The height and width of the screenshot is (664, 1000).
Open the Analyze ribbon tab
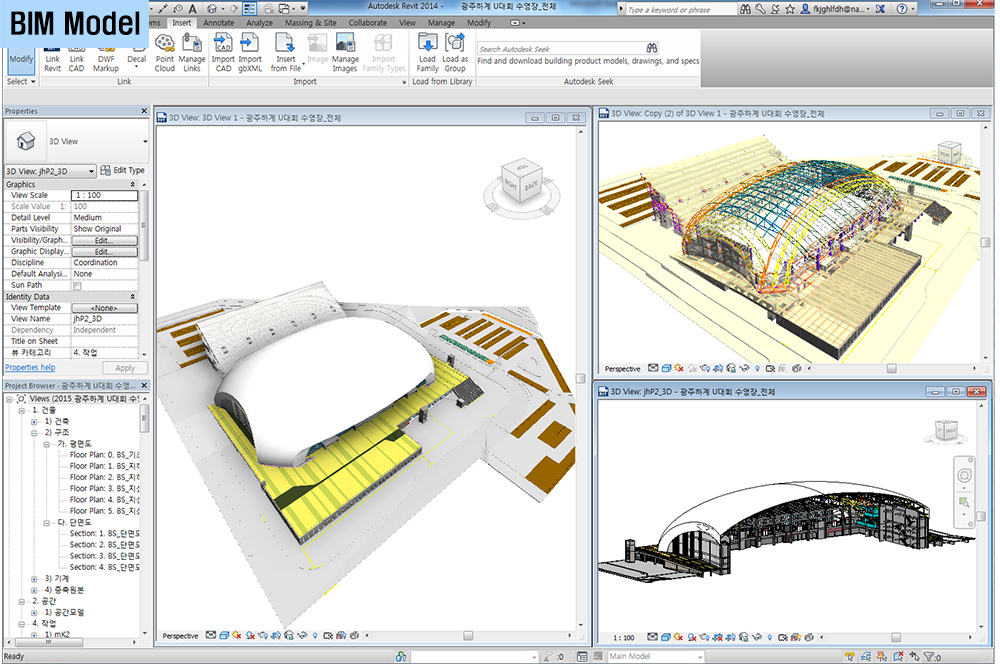tap(260, 22)
